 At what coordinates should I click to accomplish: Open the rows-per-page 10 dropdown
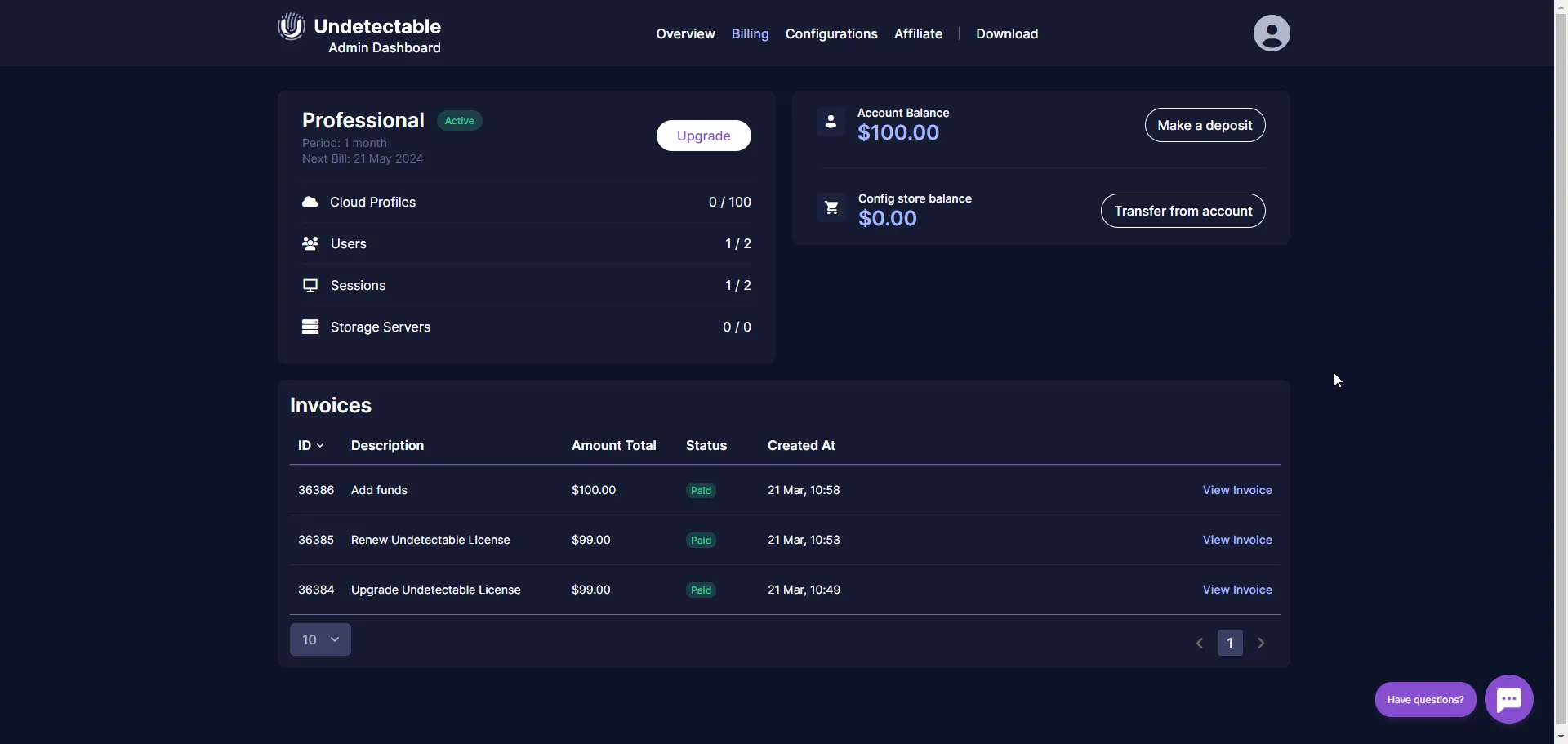coord(320,639)
